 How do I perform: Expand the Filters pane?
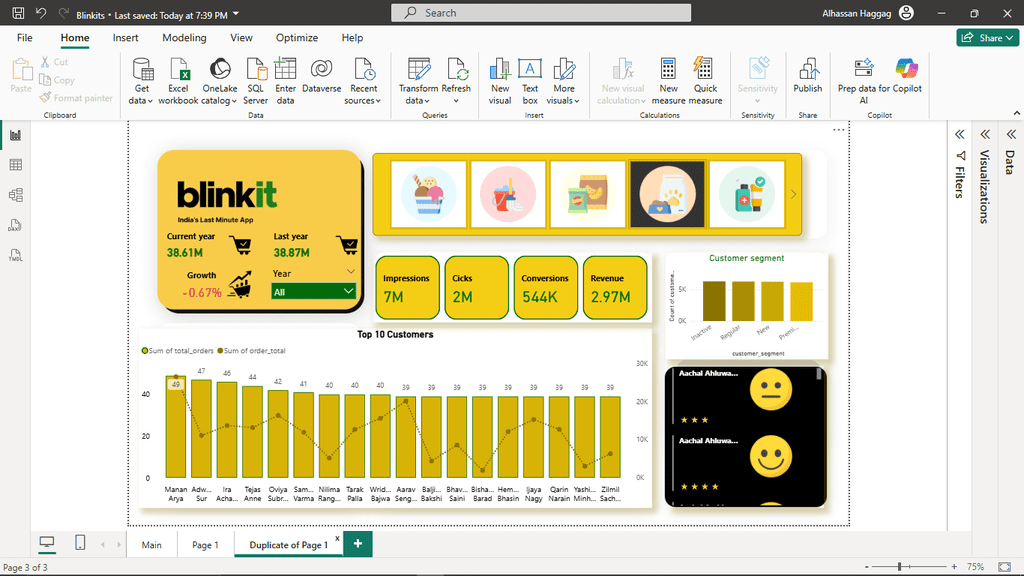pyautogui.click(x=959, y=134)
